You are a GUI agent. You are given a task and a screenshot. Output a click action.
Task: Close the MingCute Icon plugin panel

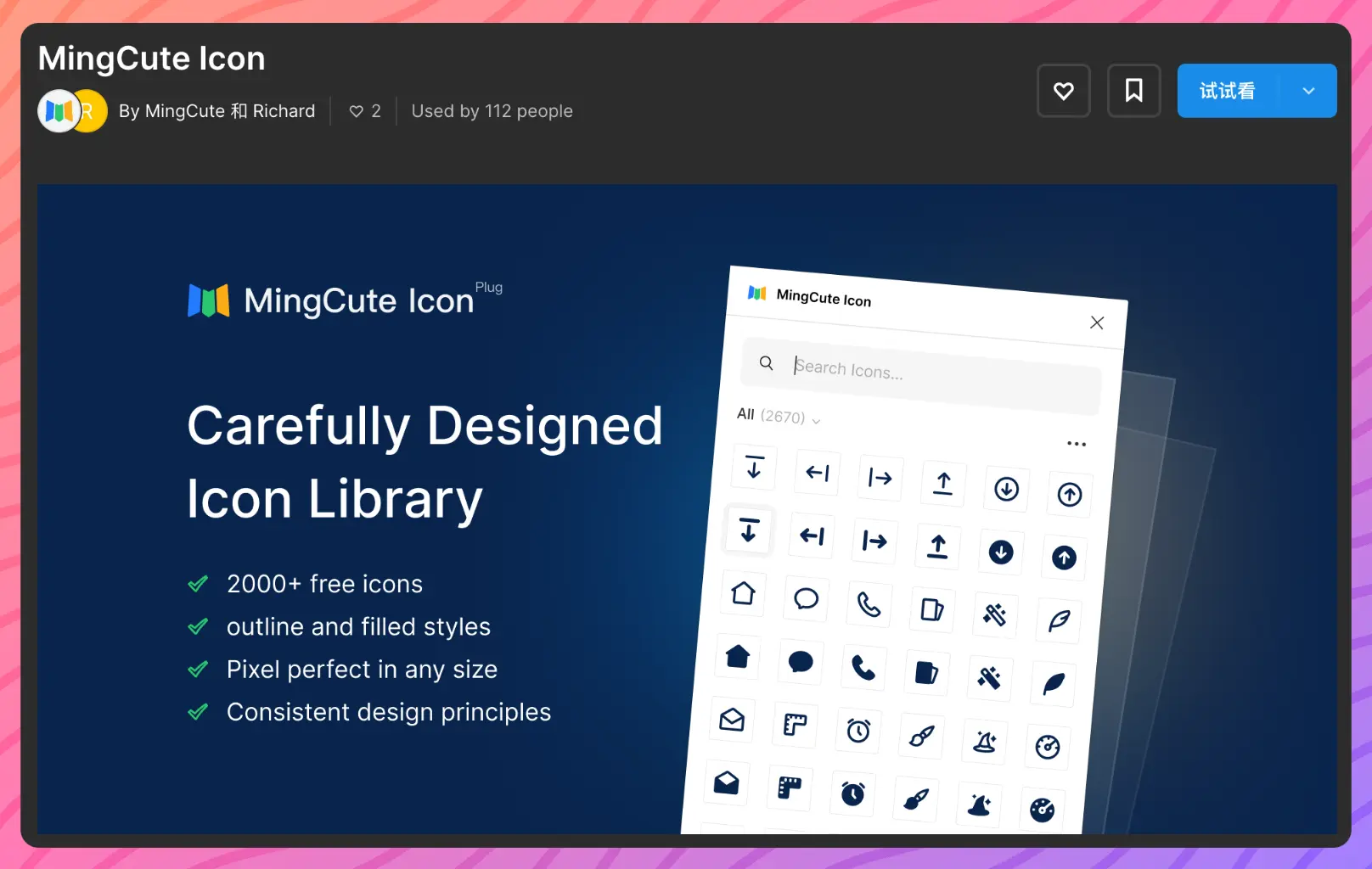1097,322
